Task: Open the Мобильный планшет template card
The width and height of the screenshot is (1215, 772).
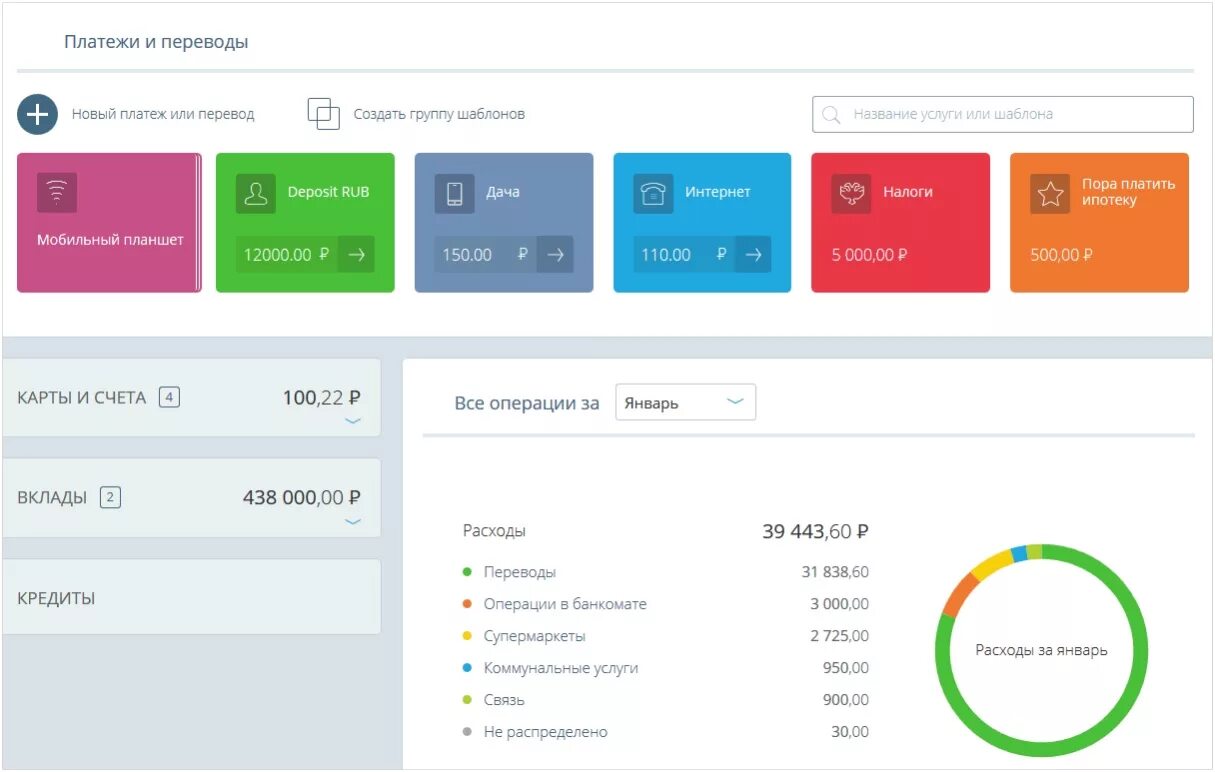Action: tap(109, 222)
